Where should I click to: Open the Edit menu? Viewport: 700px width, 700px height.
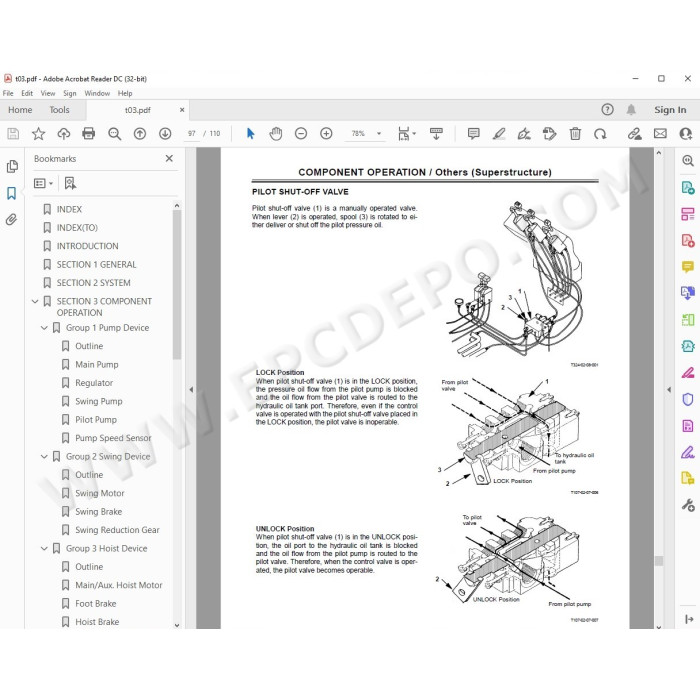(x=27, y=93)
